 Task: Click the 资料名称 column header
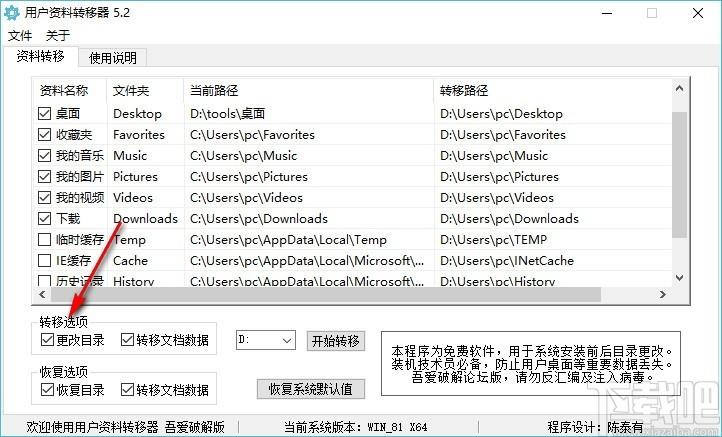[70, 90]
